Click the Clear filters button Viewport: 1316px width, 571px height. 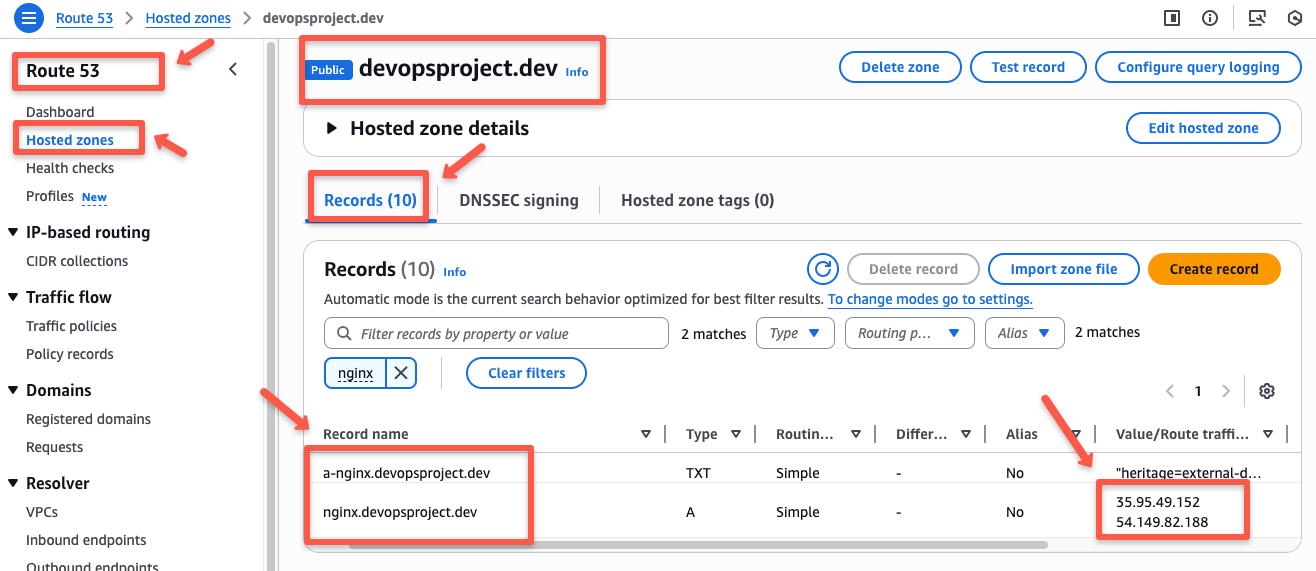coord(526,373)
